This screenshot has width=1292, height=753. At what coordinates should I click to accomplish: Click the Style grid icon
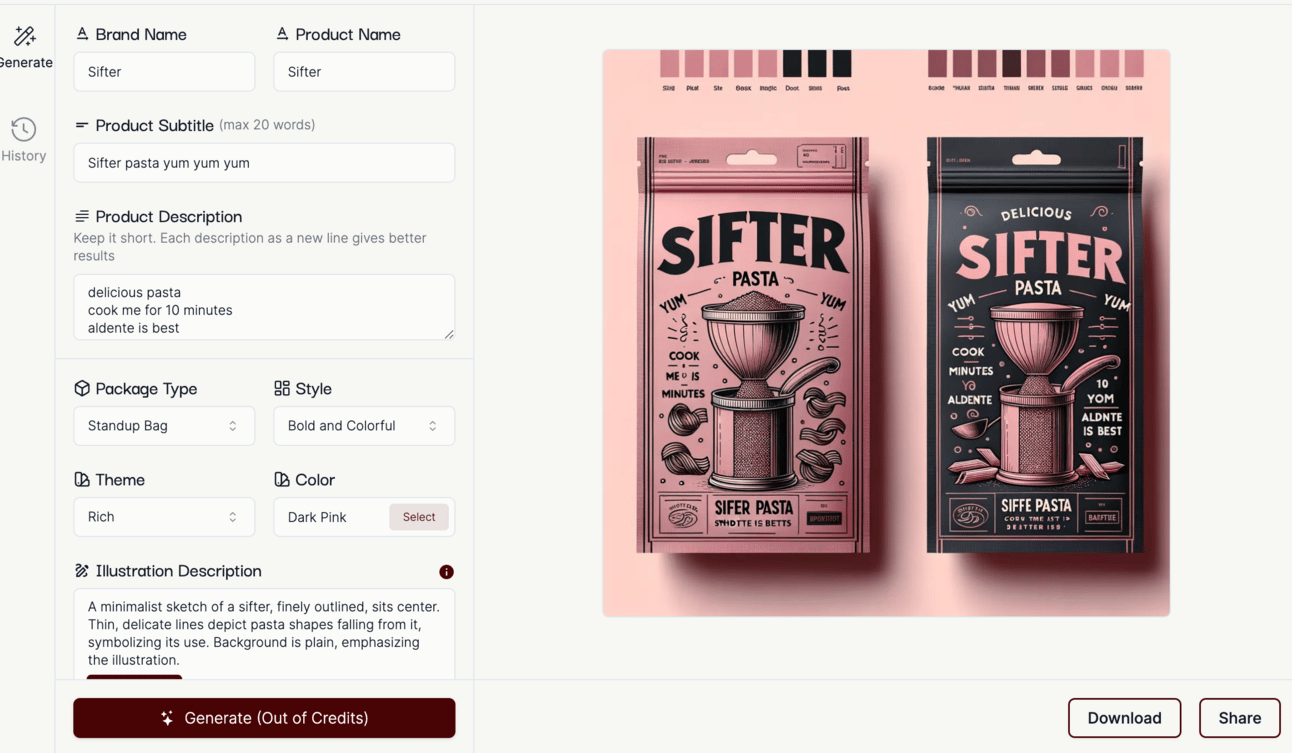[282, 388]
